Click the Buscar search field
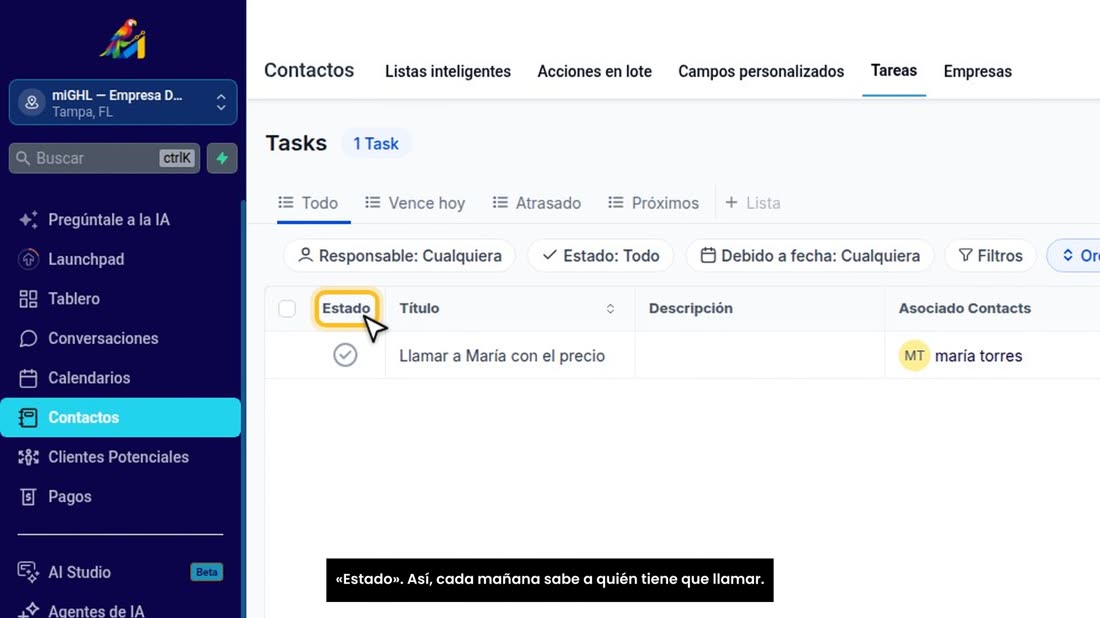Image resolution: width=1100 pixels, height=618 pixels. tap(105, 159)
